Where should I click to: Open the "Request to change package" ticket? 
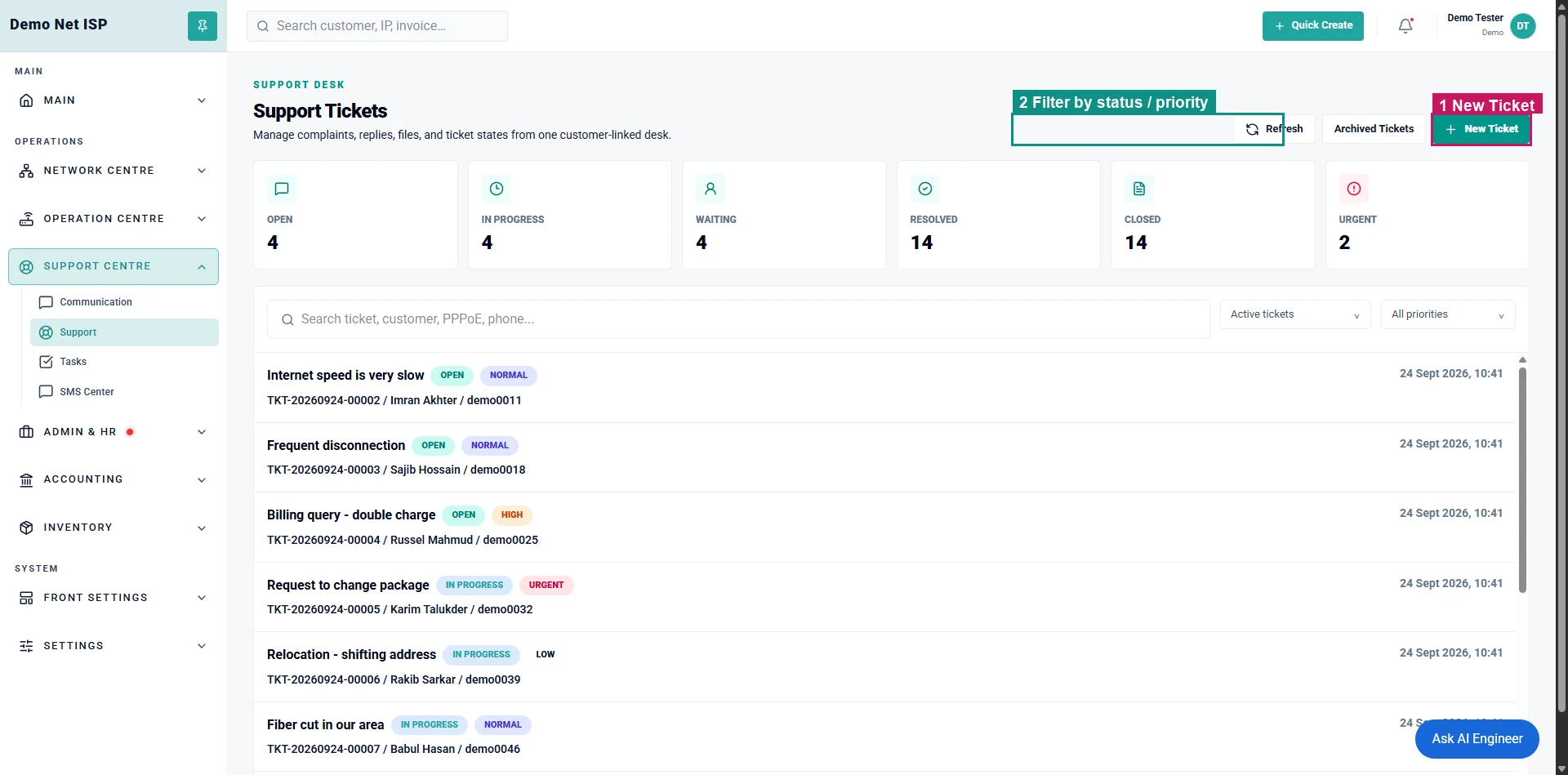[884, 597]
